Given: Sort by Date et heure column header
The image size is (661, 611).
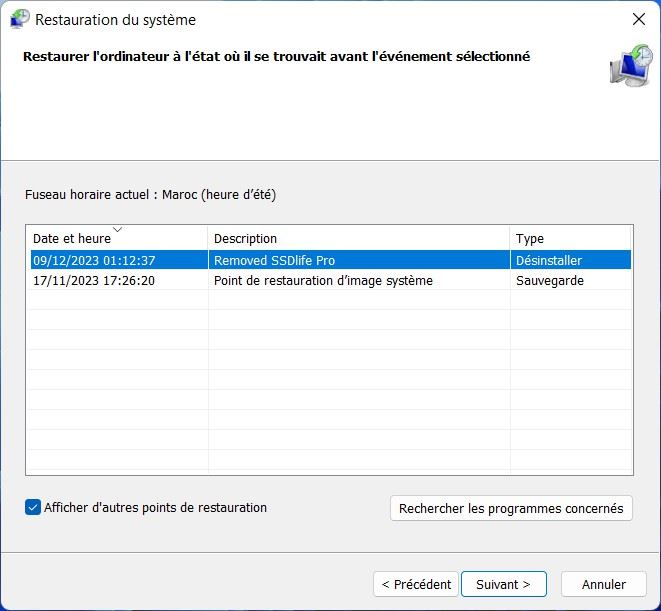Looking at the screenshot, I should pos(72,239).
